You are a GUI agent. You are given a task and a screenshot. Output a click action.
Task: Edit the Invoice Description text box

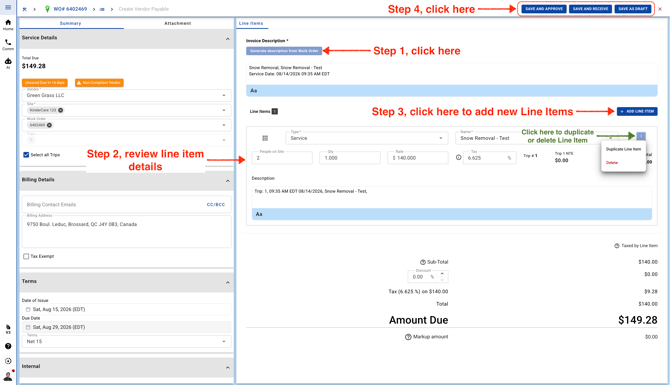[x=452, y=73]
